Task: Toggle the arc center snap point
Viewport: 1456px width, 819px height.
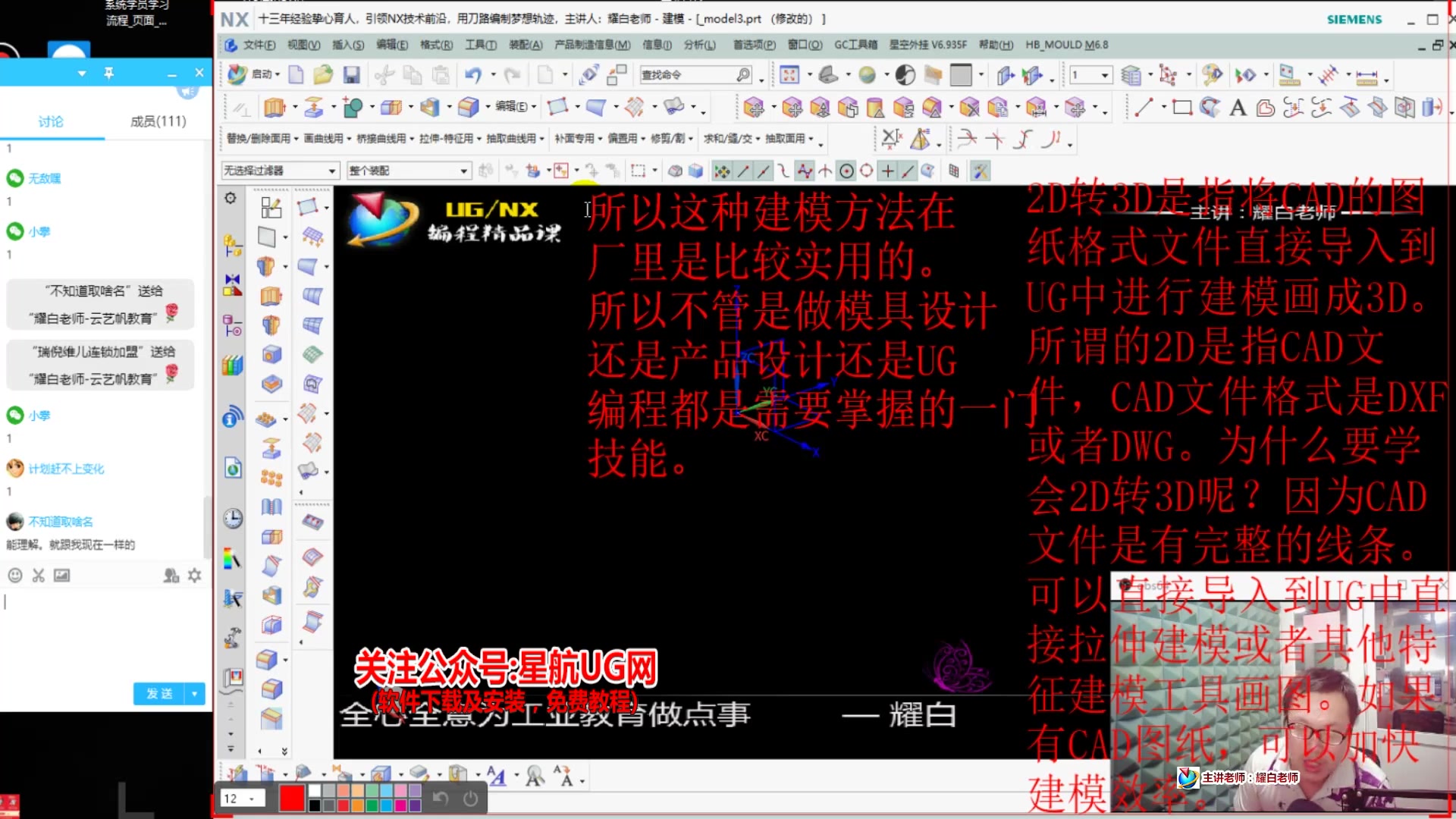Action: click(x=847, y=171)
